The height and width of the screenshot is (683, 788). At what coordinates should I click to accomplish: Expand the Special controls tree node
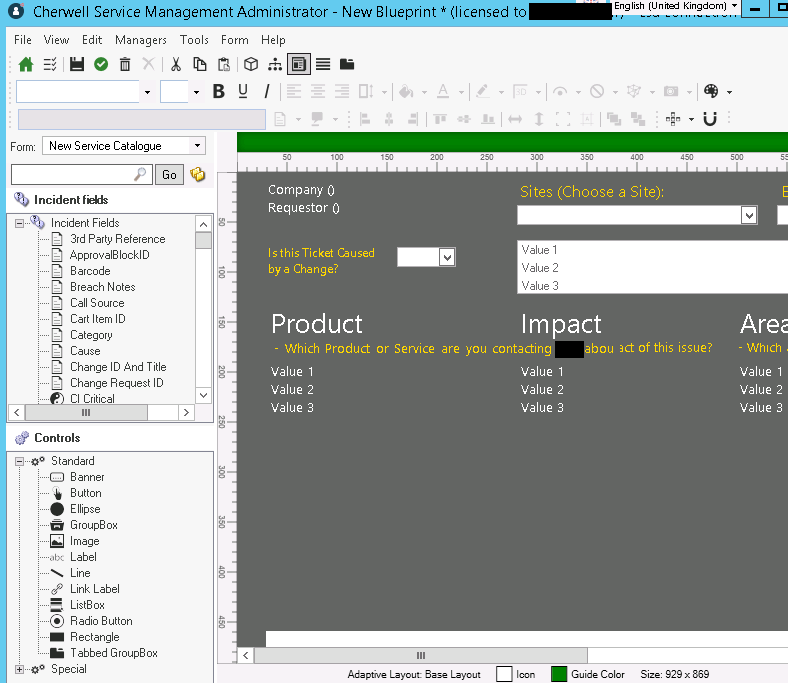(19, 669)
